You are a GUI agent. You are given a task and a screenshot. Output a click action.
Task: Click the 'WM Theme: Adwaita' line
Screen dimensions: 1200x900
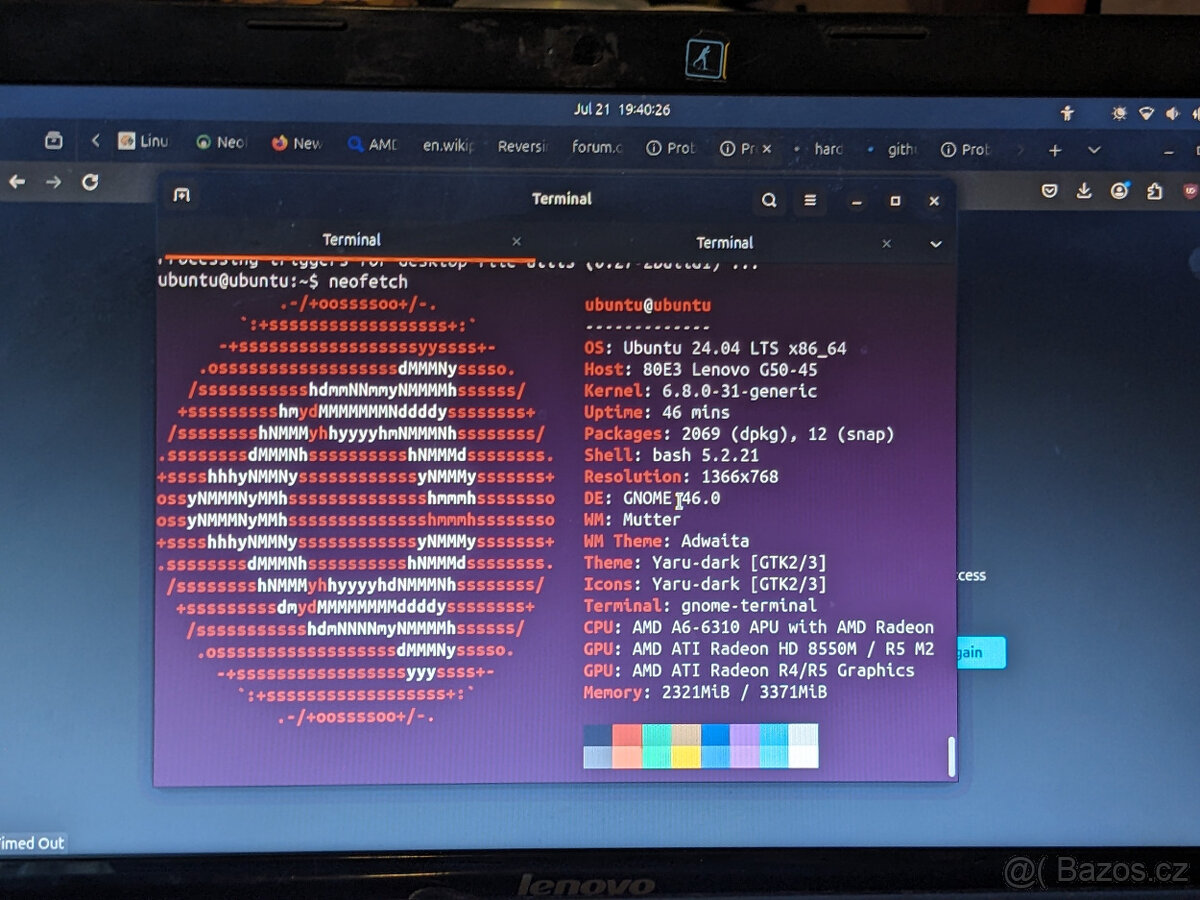point(666,541)
